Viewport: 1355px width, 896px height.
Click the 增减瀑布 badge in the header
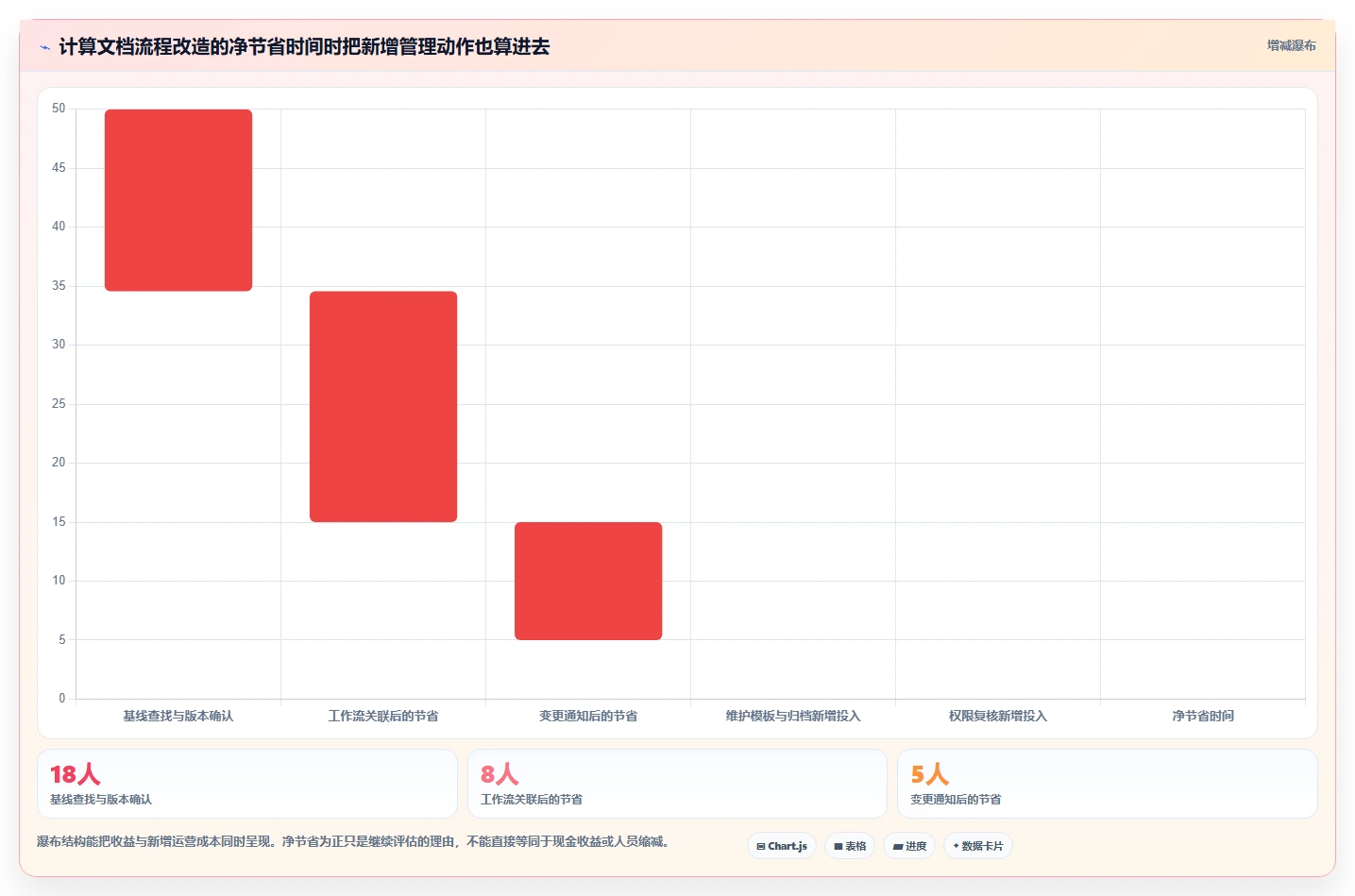point(1291,45)
